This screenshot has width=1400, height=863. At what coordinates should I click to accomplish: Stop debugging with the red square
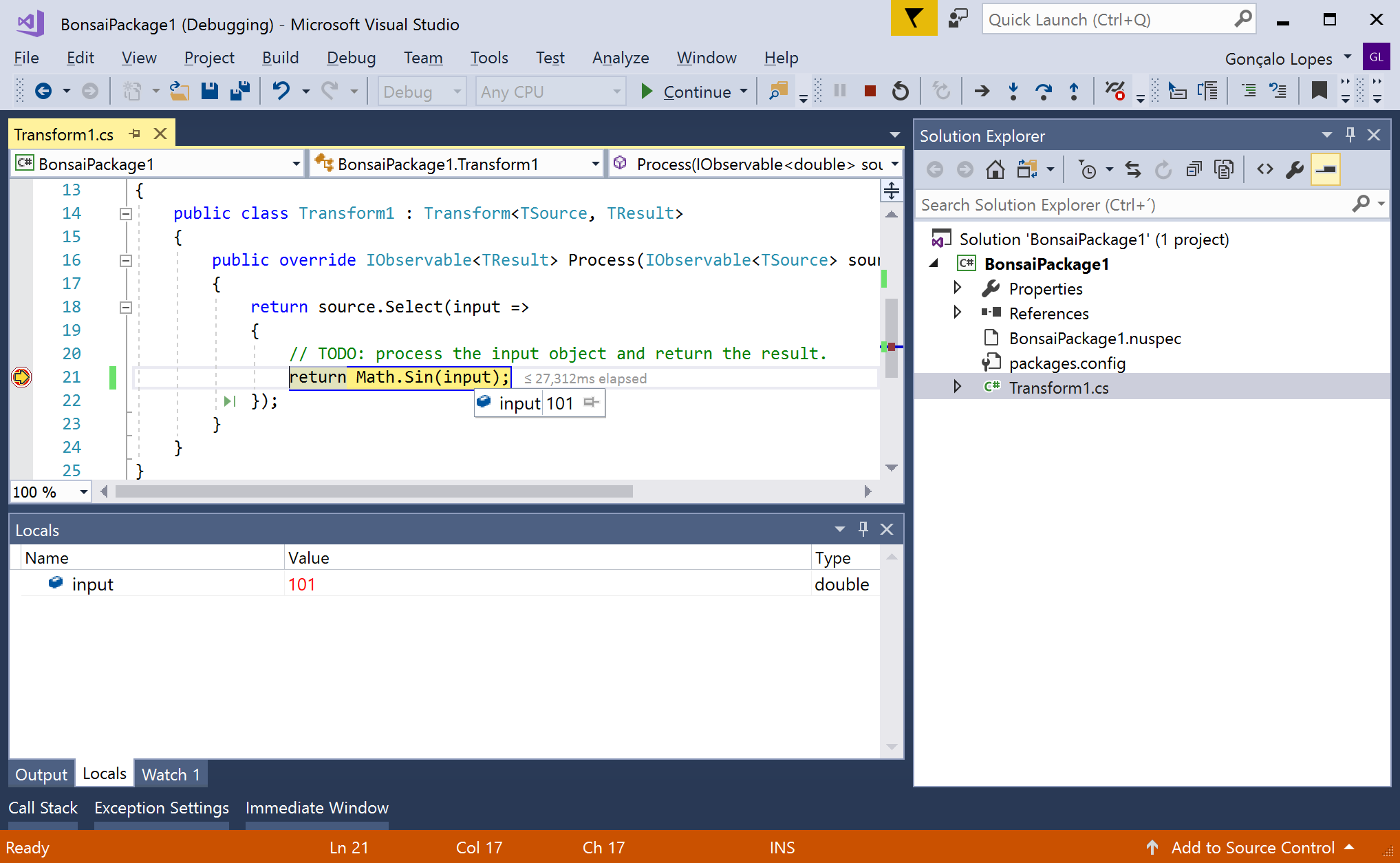point(870,91)
